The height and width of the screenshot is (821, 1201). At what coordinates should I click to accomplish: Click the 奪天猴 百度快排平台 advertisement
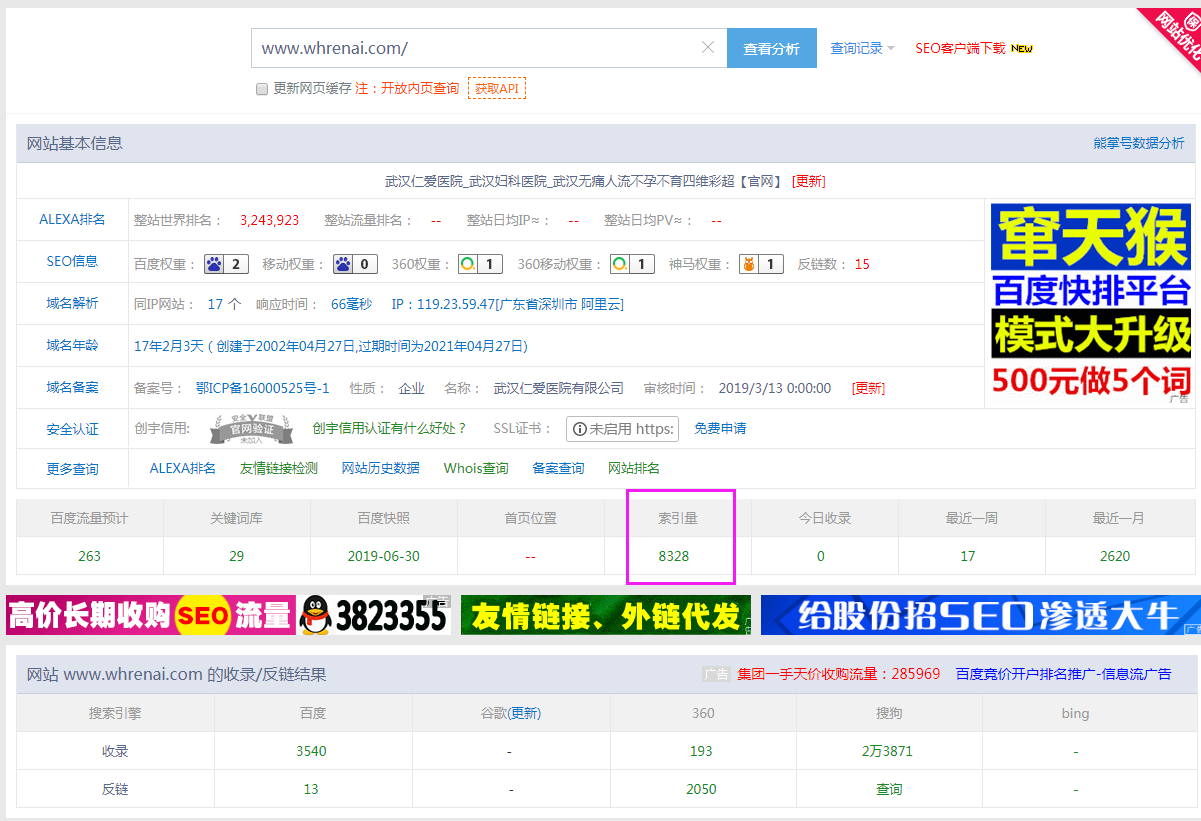[x=1090, y=302]
